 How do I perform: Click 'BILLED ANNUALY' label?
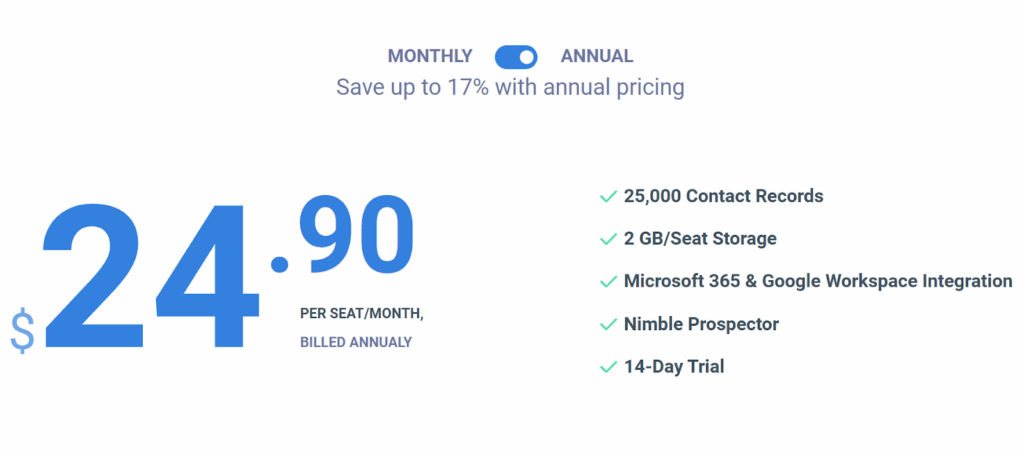coord(355,342)
